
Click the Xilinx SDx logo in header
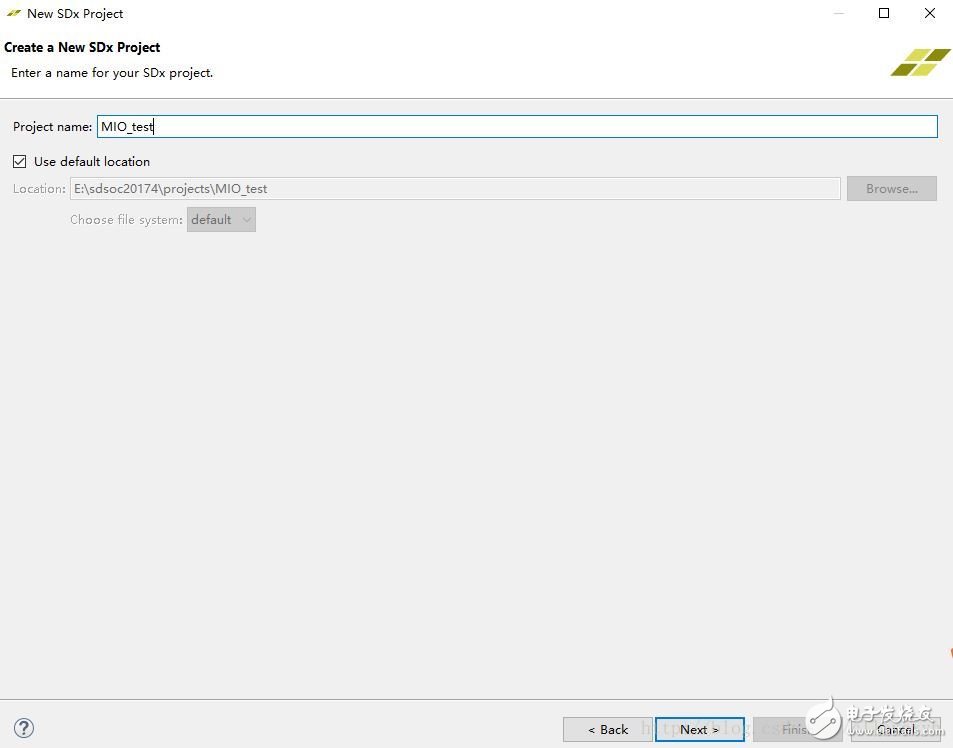(920, 62)
